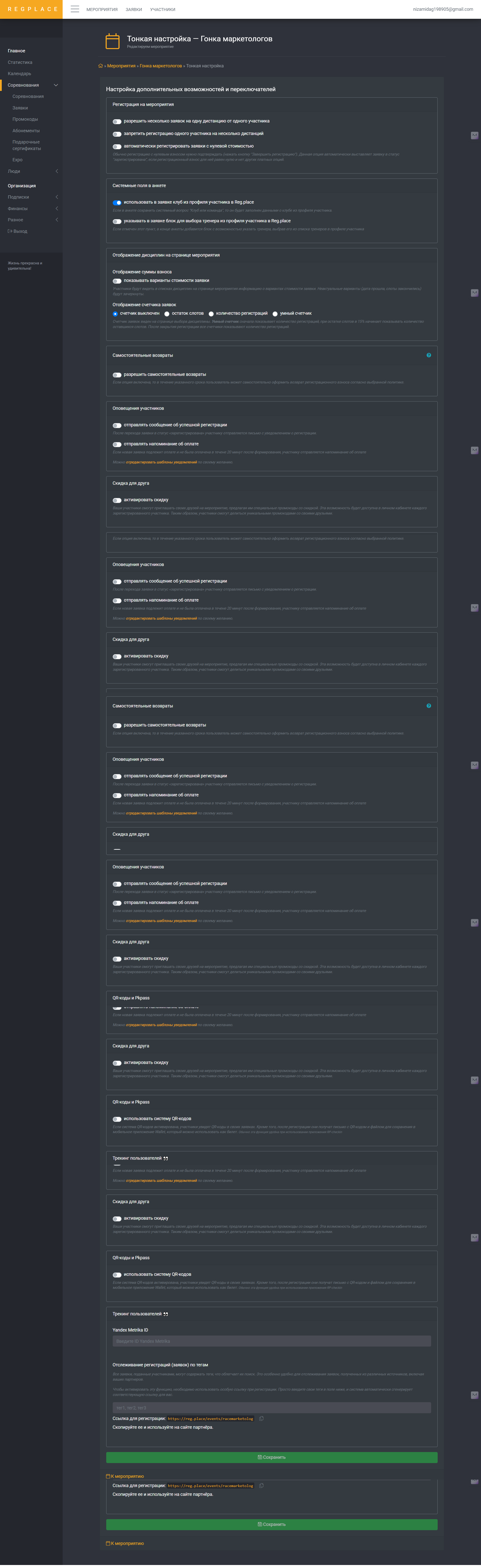Image resolution: width=481 pixels, height=1568 pixels.
Task: Toggle 'запретить регистрацию одного участника на несколько дистанций'
Action: [117, 134]
